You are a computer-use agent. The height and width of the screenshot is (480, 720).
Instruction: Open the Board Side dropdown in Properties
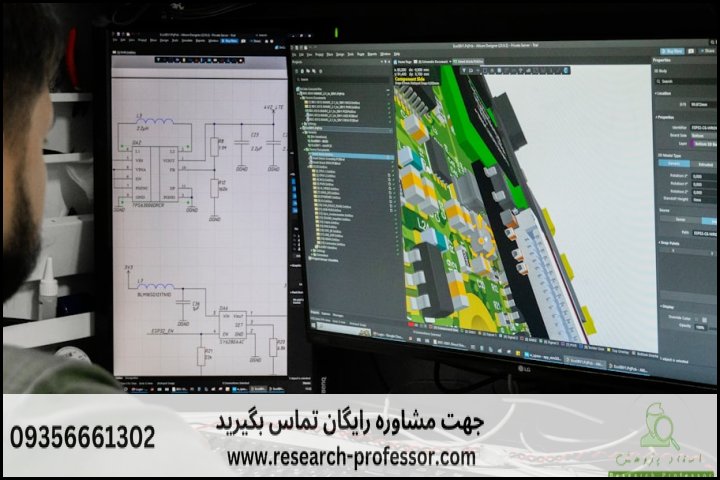(x=703, y=136)
